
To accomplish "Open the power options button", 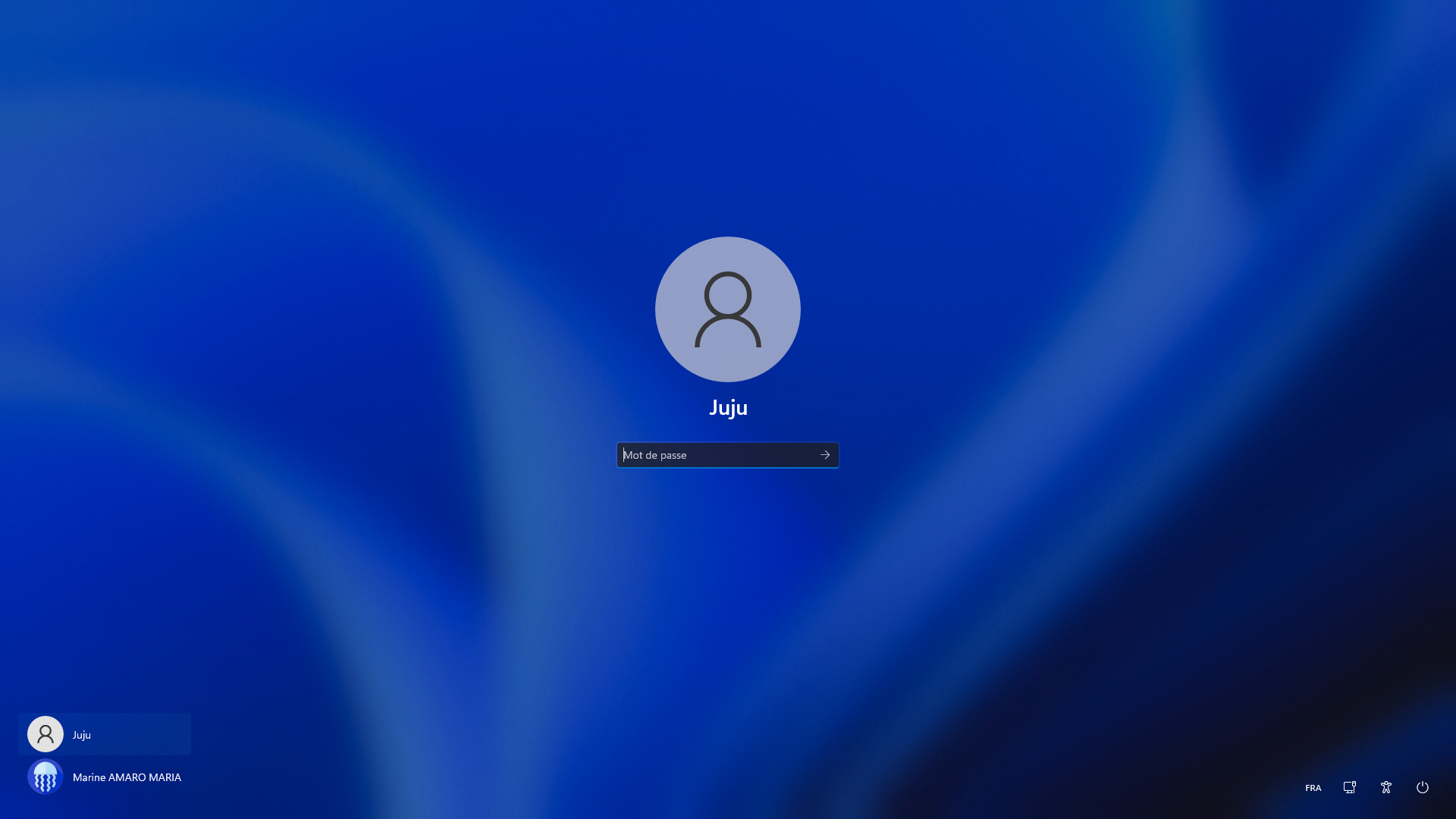I will tap(1423, 787).
